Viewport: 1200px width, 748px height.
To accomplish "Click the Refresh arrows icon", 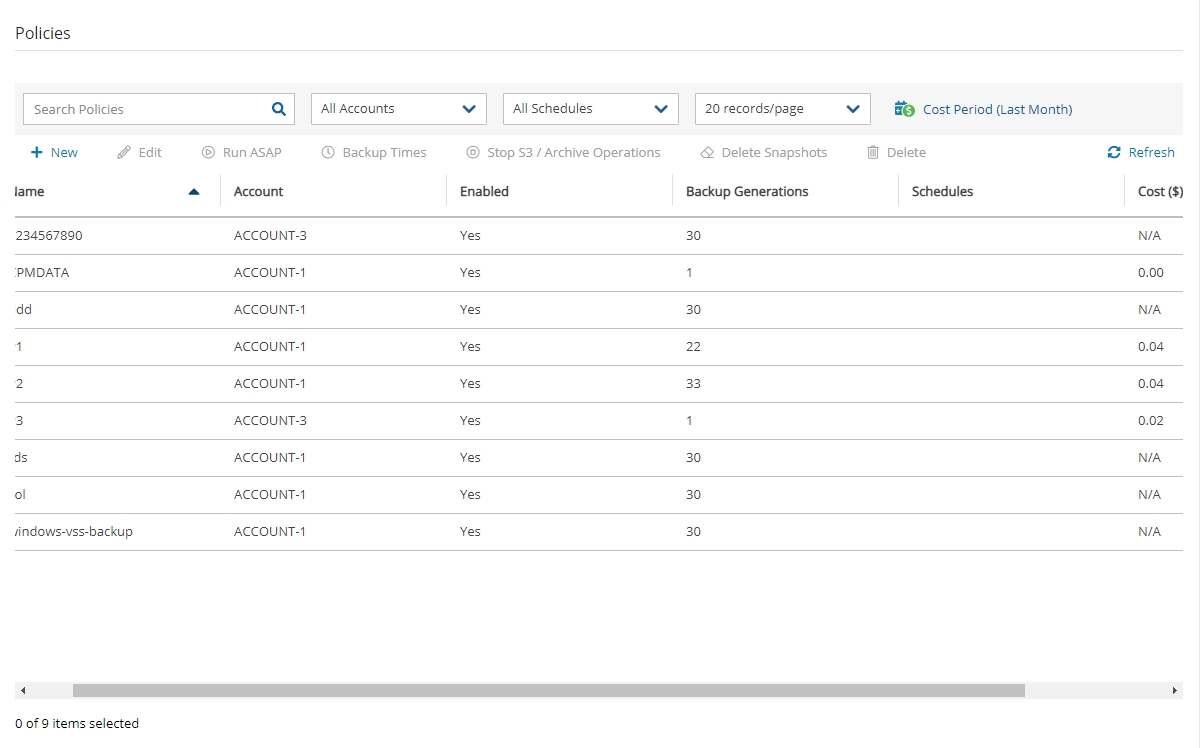I will pyautogui.click(x=1114, y=153).
